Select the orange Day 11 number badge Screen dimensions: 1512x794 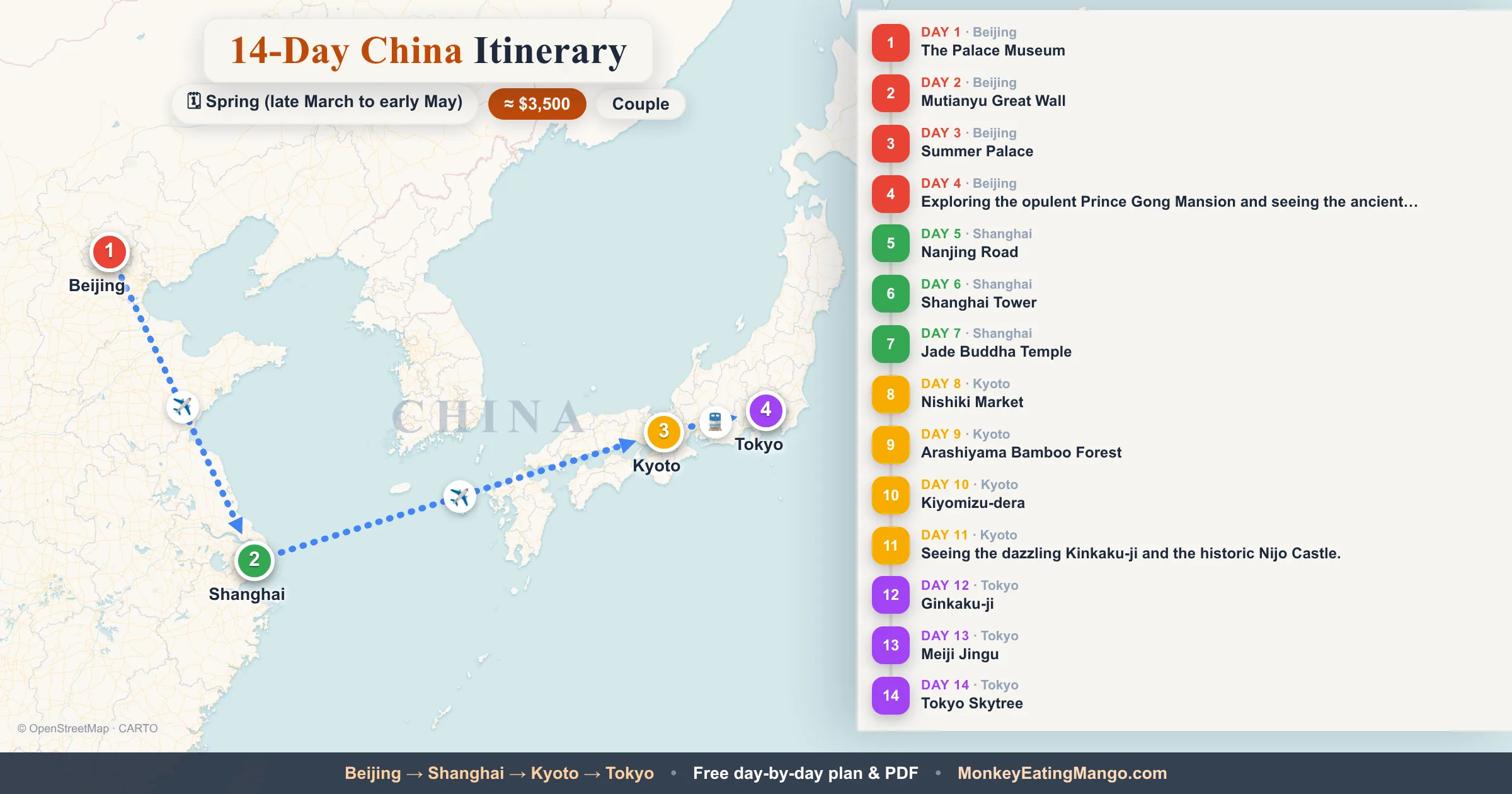[x=890, y=546]
